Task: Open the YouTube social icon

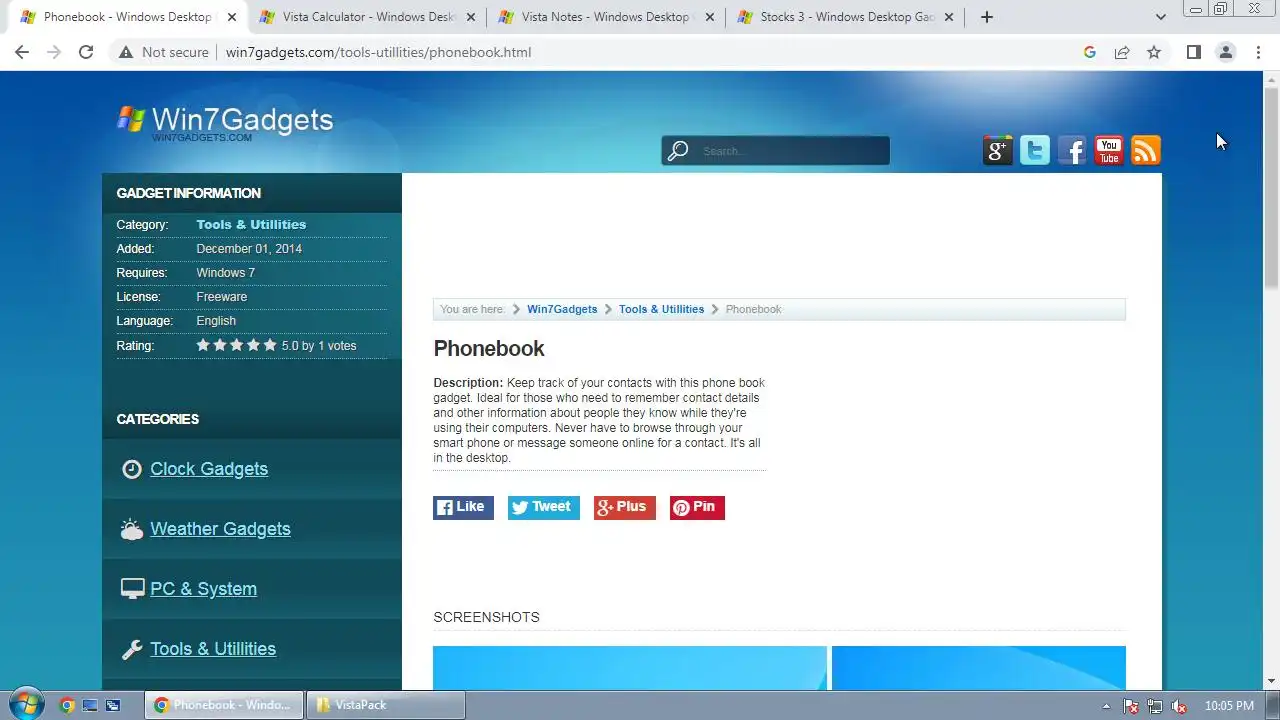Action: (x=1109, y=150)
